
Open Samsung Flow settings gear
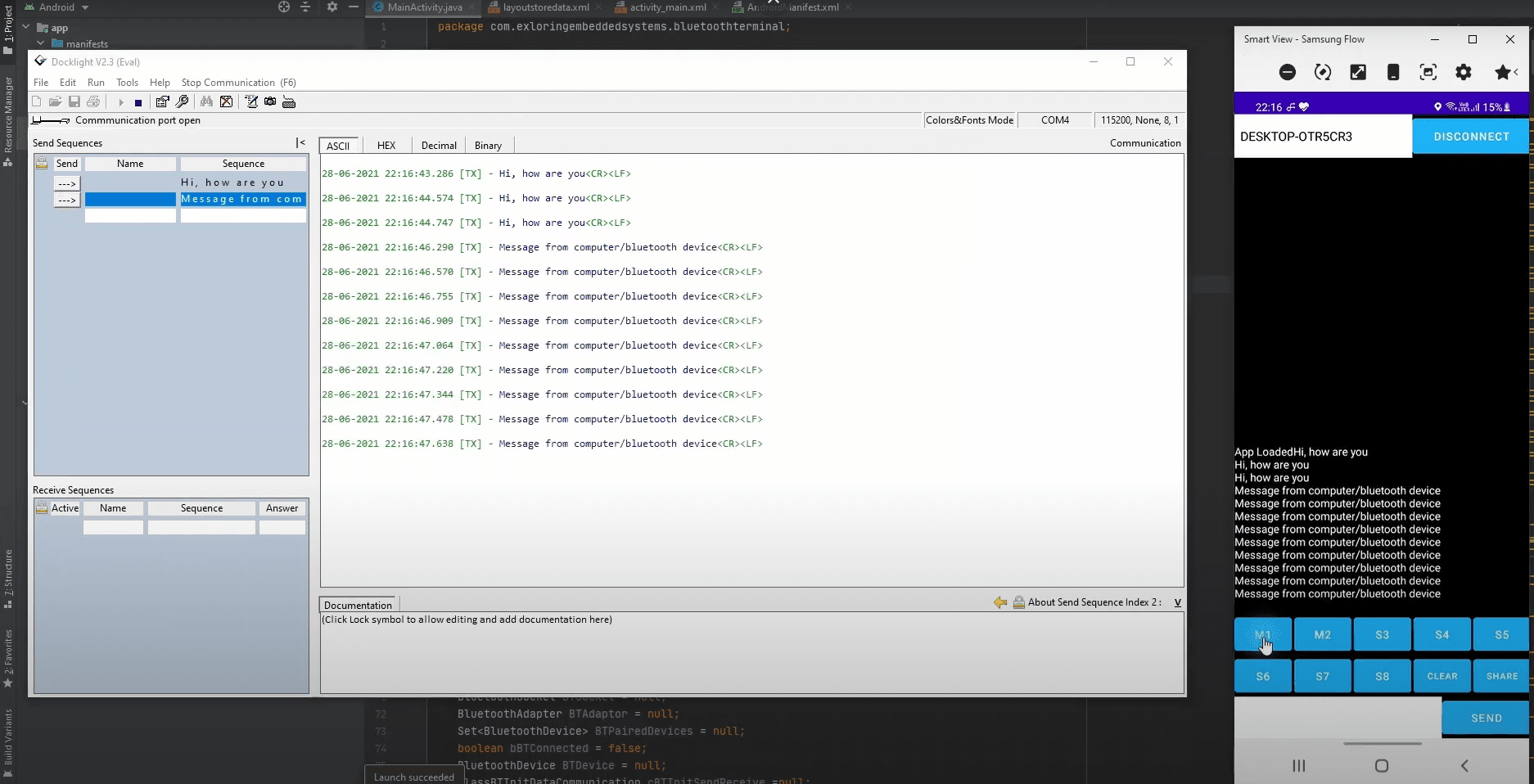tap(1464, 72)
